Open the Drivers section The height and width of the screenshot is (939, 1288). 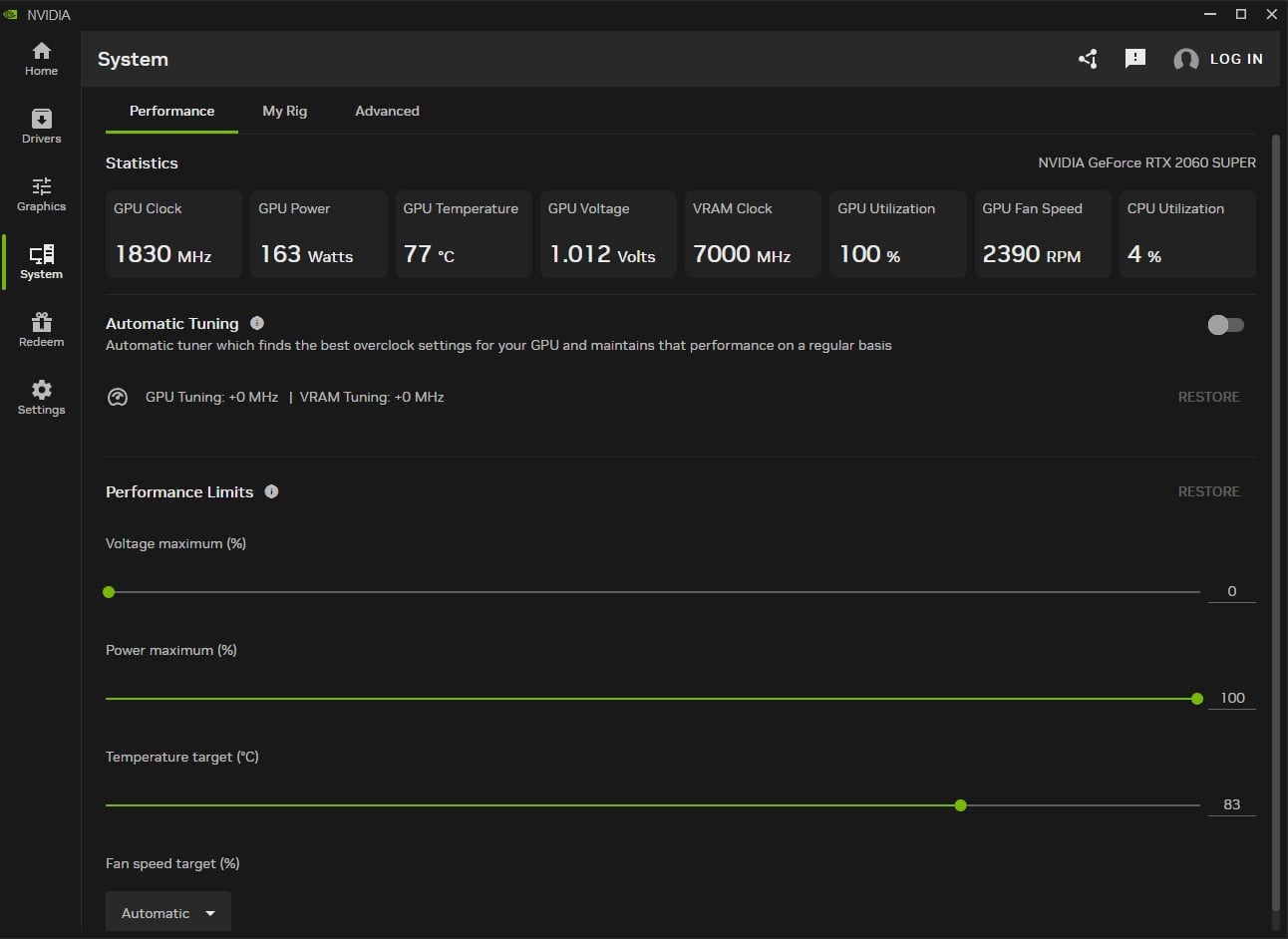tap(41, 127)
